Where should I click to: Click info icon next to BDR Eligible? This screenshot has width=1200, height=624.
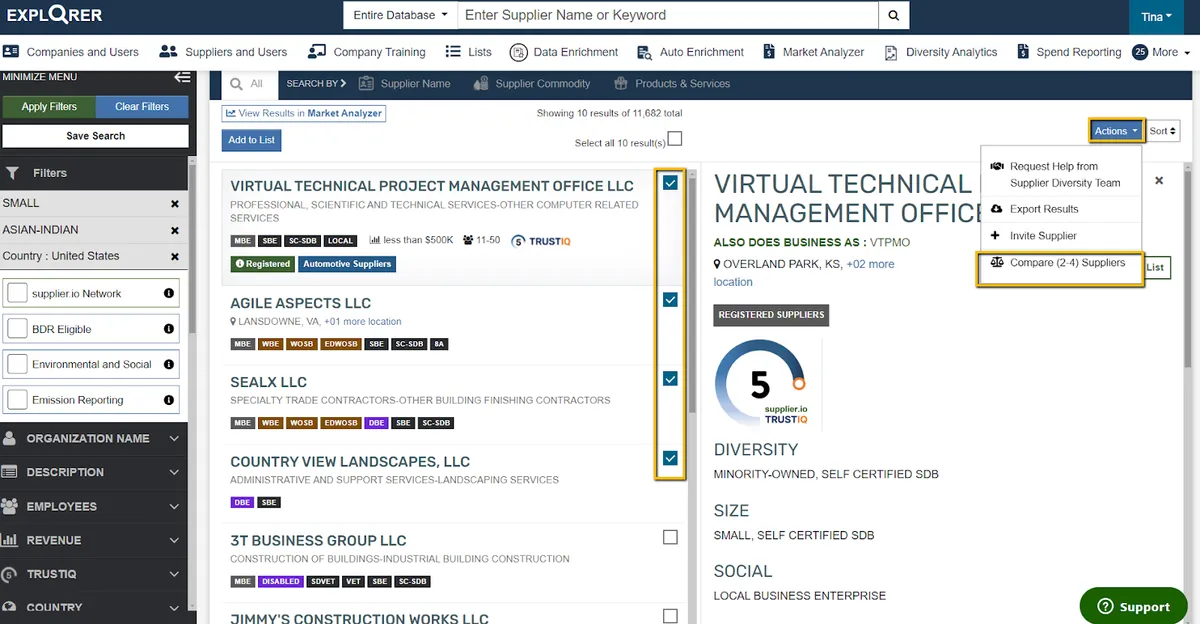169,329
